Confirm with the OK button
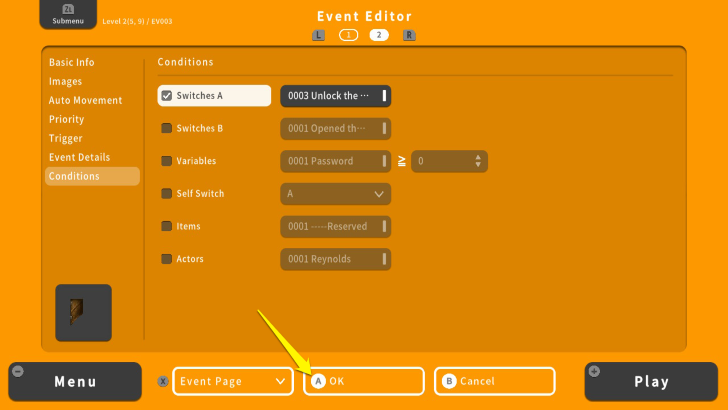Image resolution: width=728 pixels, height=410 pixels. click(x=364, y=381)
